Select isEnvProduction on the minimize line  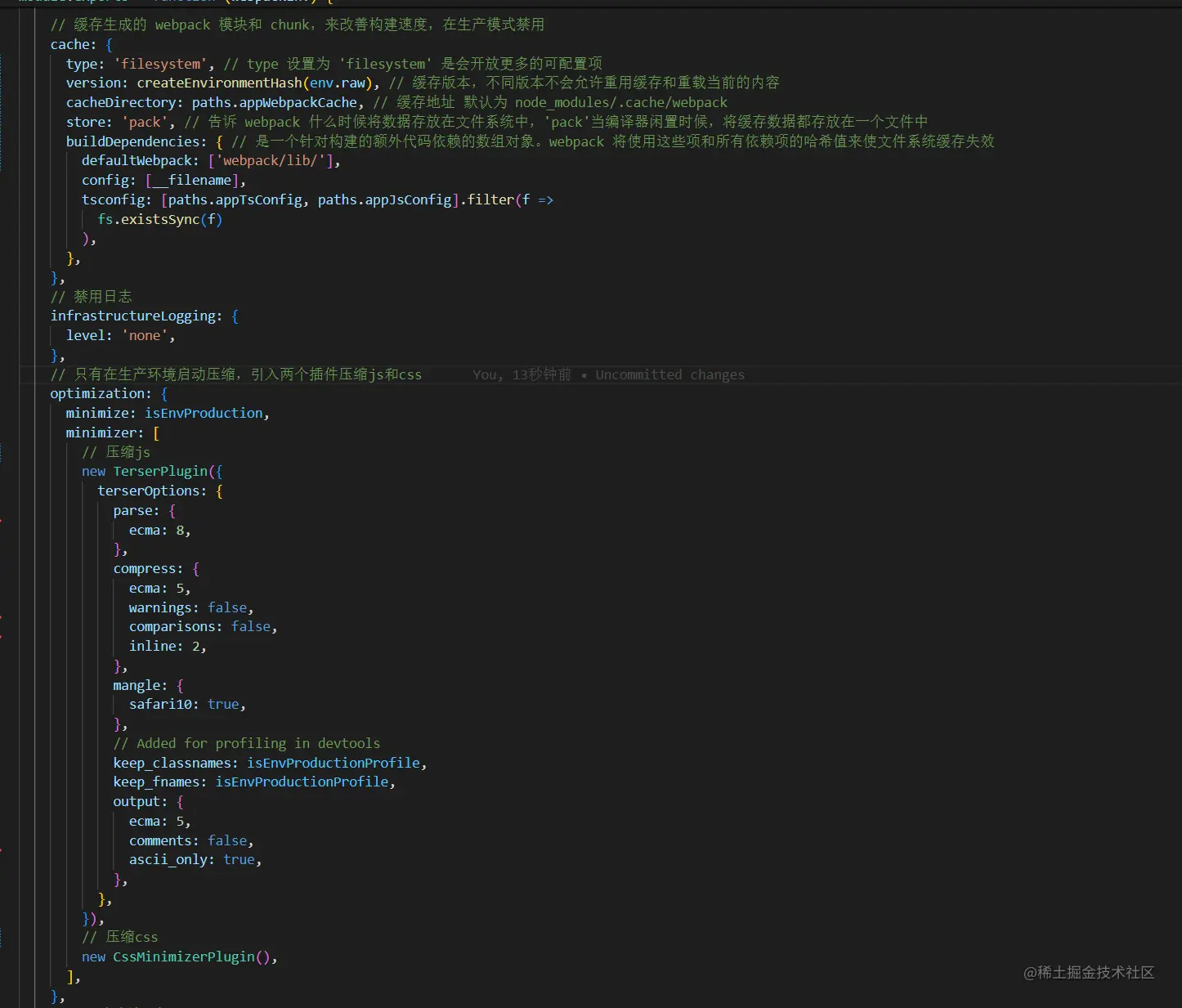(x=204, y=413)
